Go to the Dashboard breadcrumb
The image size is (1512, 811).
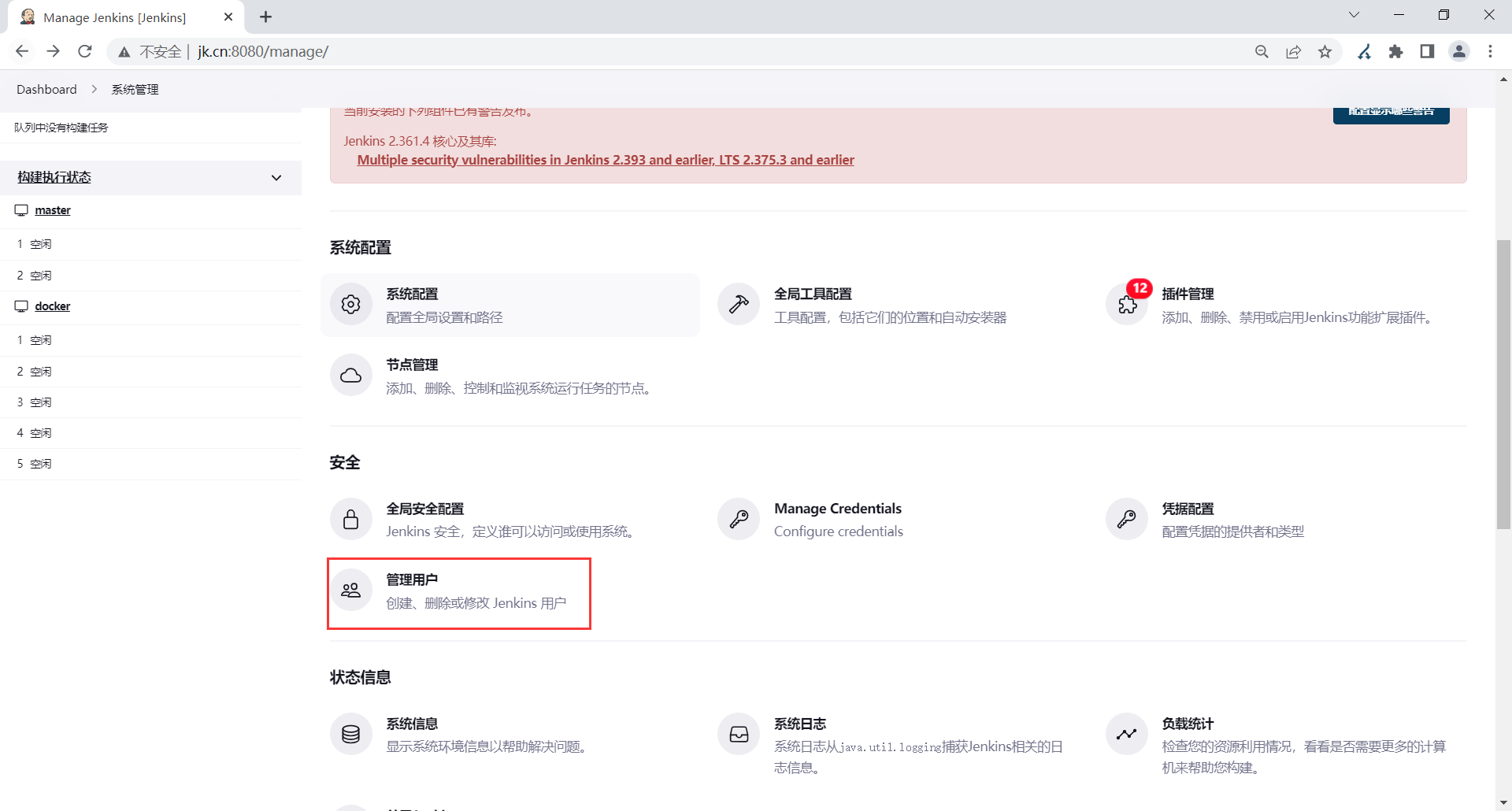[46, 89]
